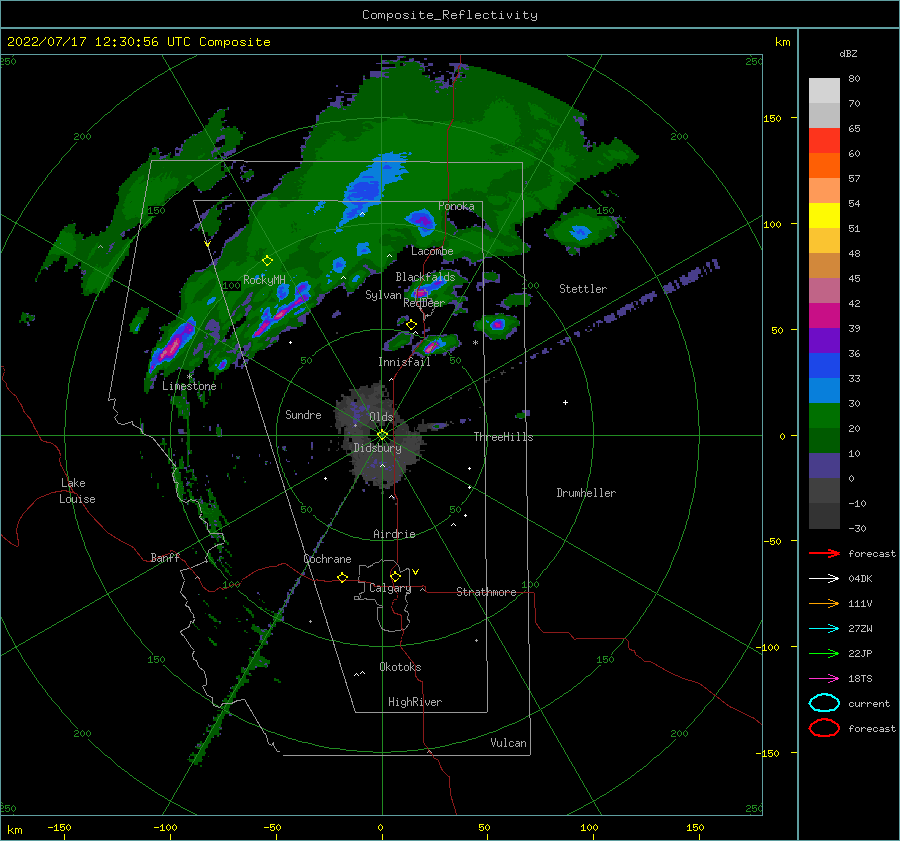Click the Strathmore town label

click(486, 592)
